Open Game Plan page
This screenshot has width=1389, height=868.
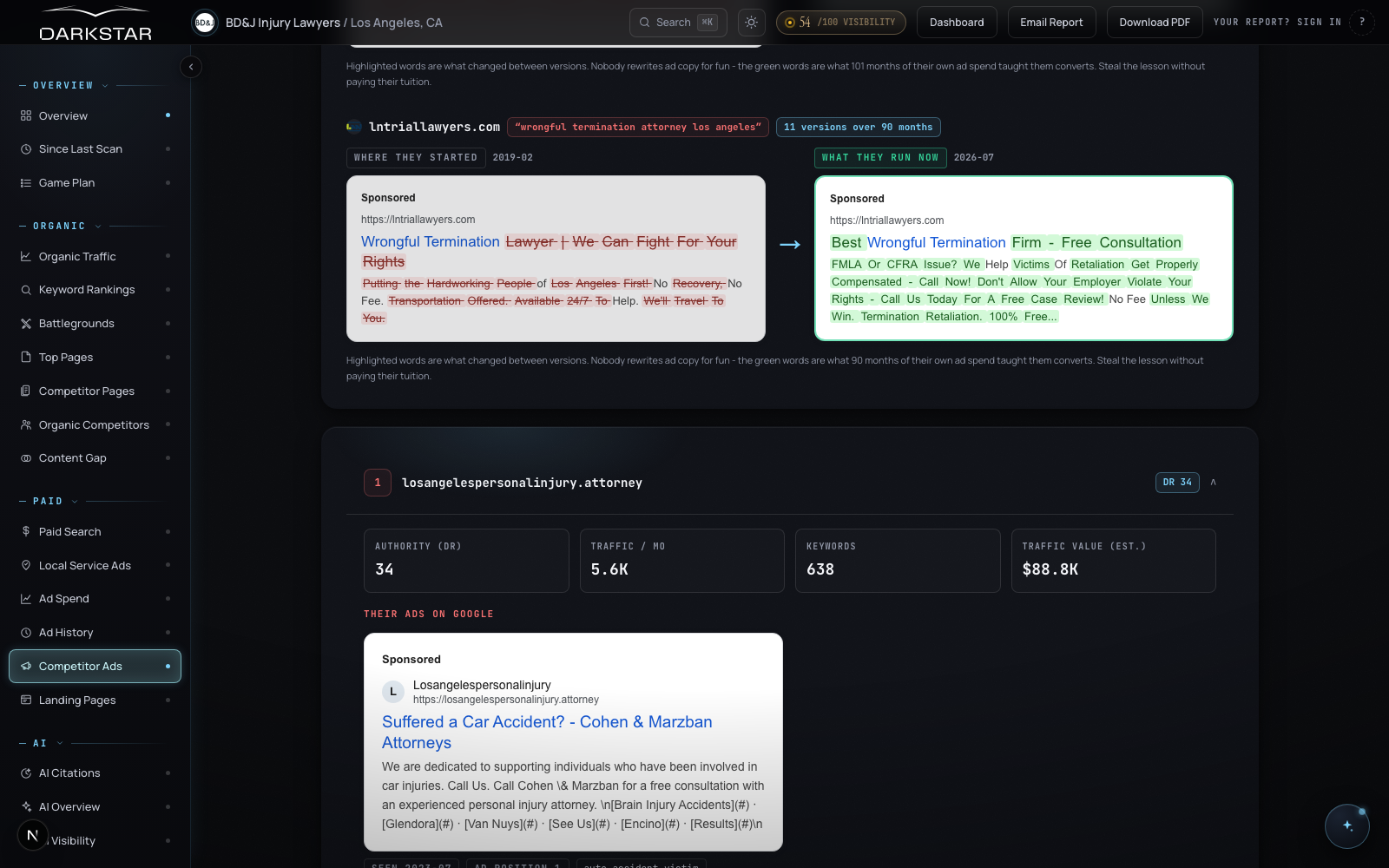click(x=95, y=183)
